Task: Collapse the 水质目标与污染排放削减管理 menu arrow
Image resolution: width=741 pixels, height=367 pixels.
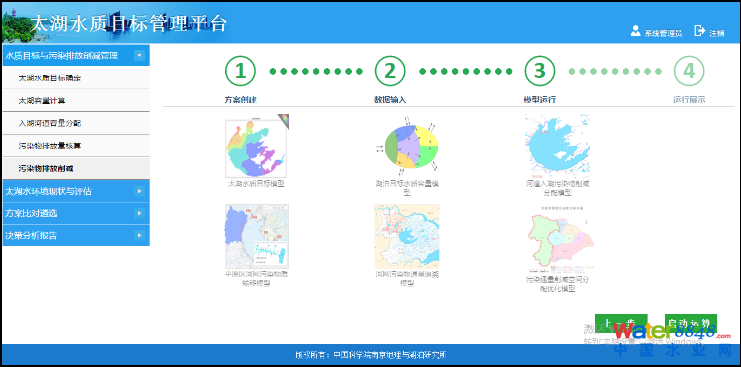Action: point(139,56)
